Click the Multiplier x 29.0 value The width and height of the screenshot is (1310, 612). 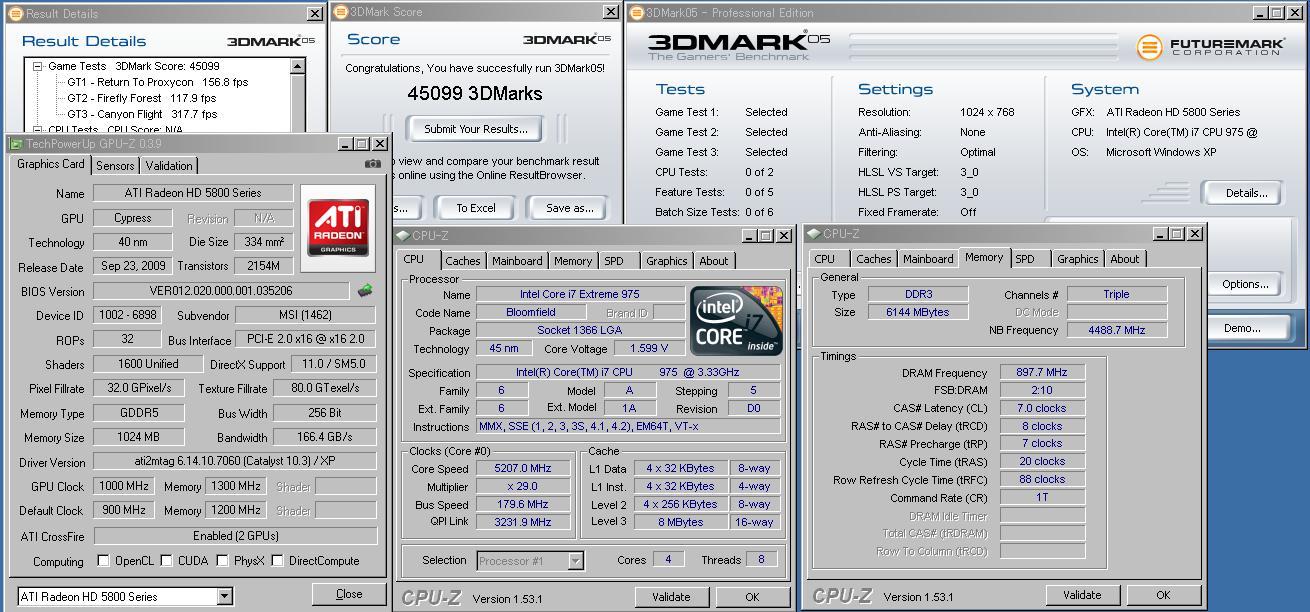pos(523,487)
